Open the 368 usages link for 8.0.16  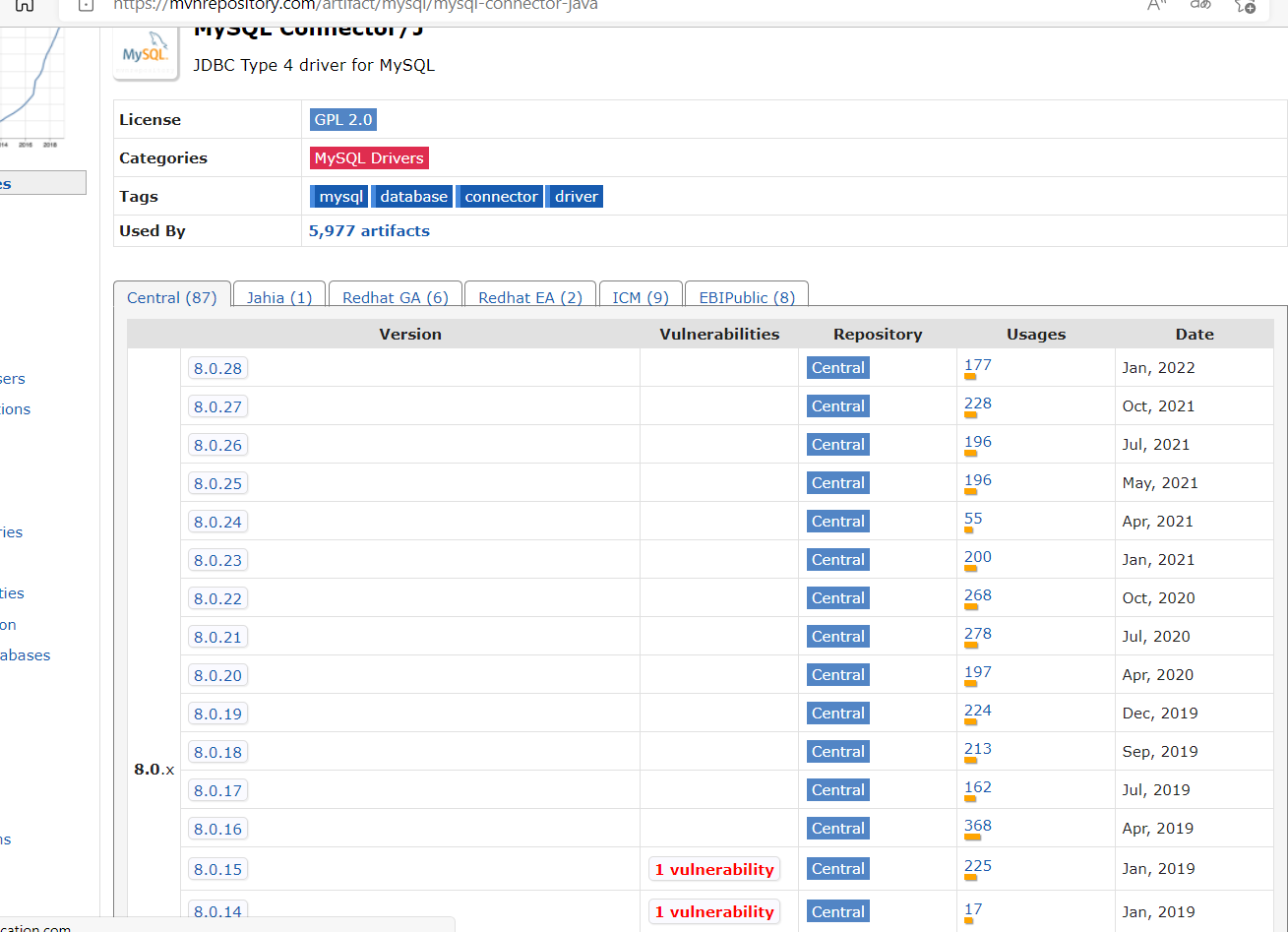click(x=978, y=826)
